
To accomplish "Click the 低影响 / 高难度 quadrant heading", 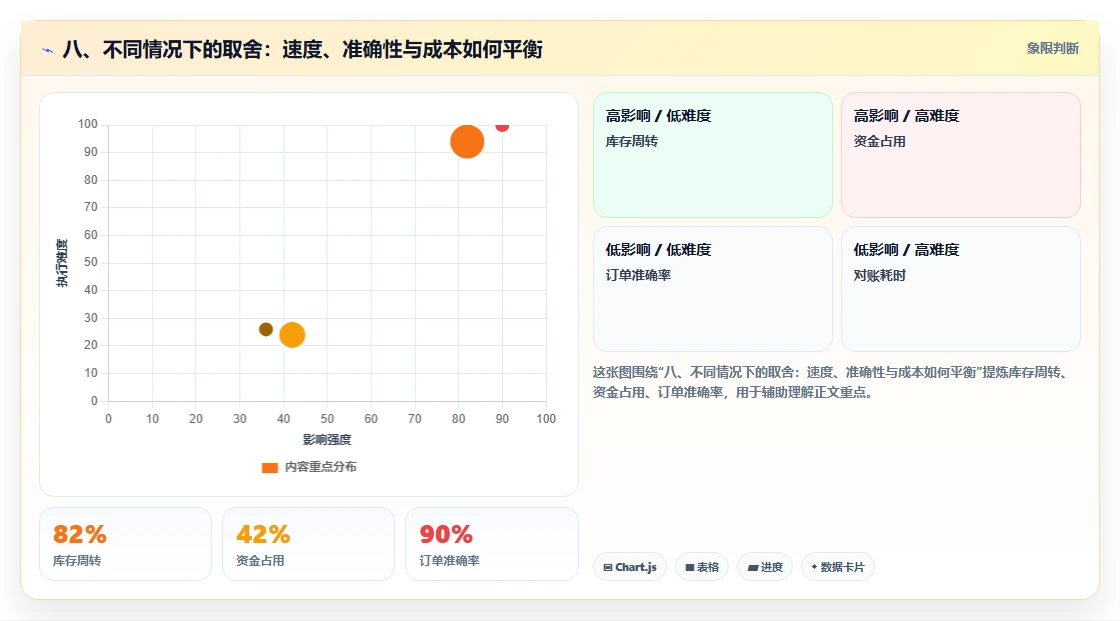I will point(906,249).
